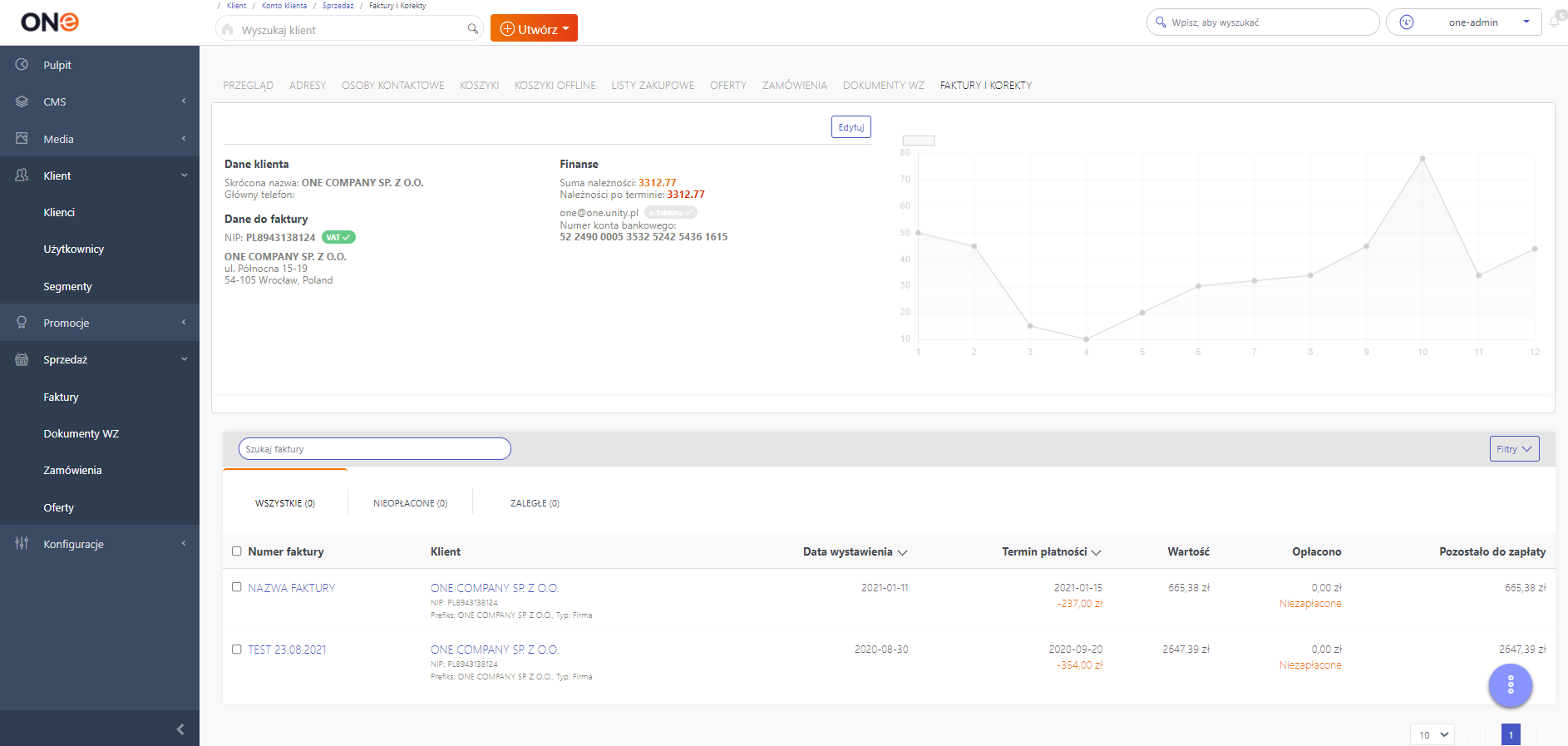Go to page 1 in pagination
The width and height of the screenshot is (1568, 746).
(x=1511, y=735)
